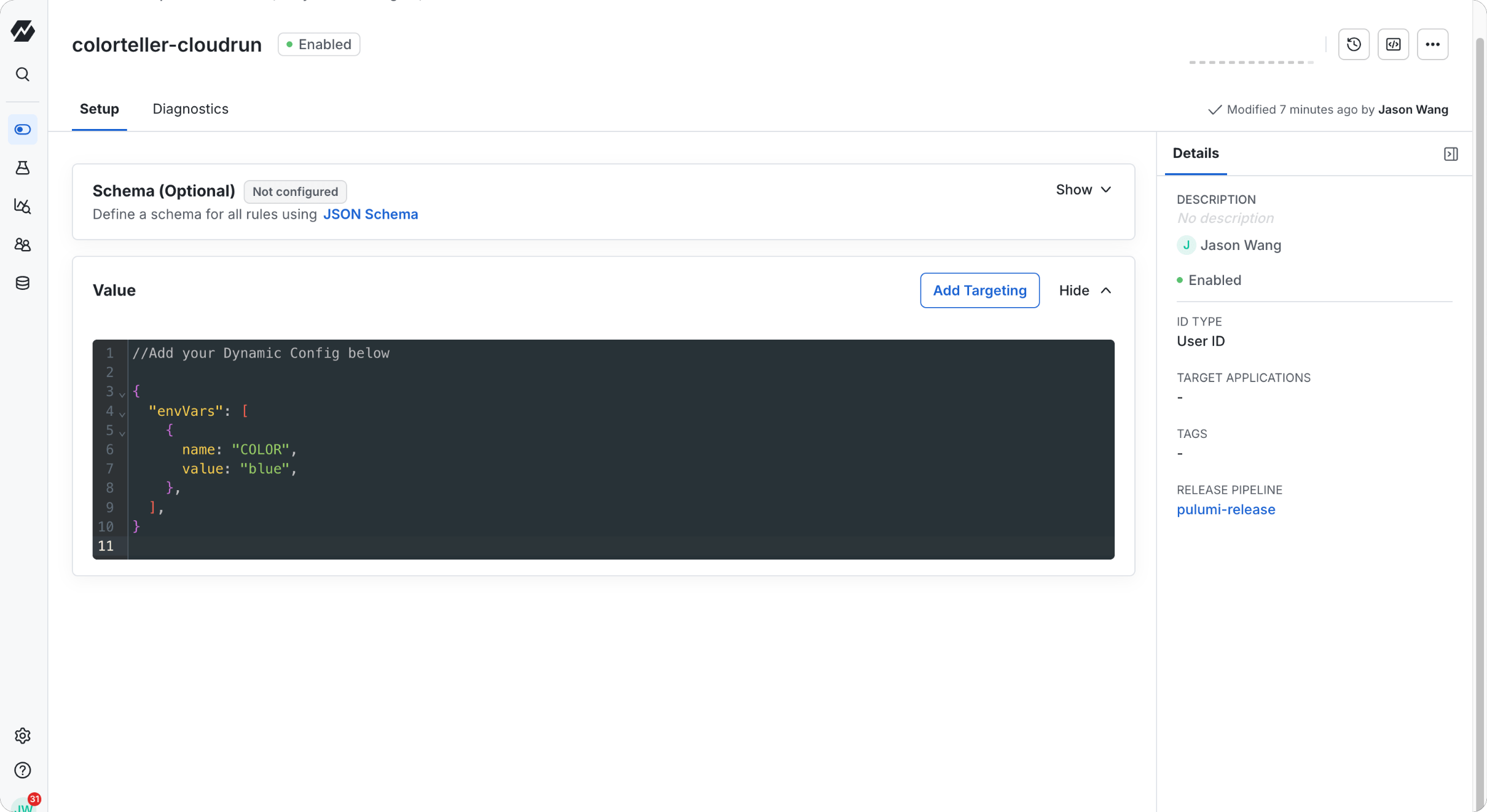Open the three-dot more options menu
This screenshot has height=812, width=1487.
coord(1432,44)
